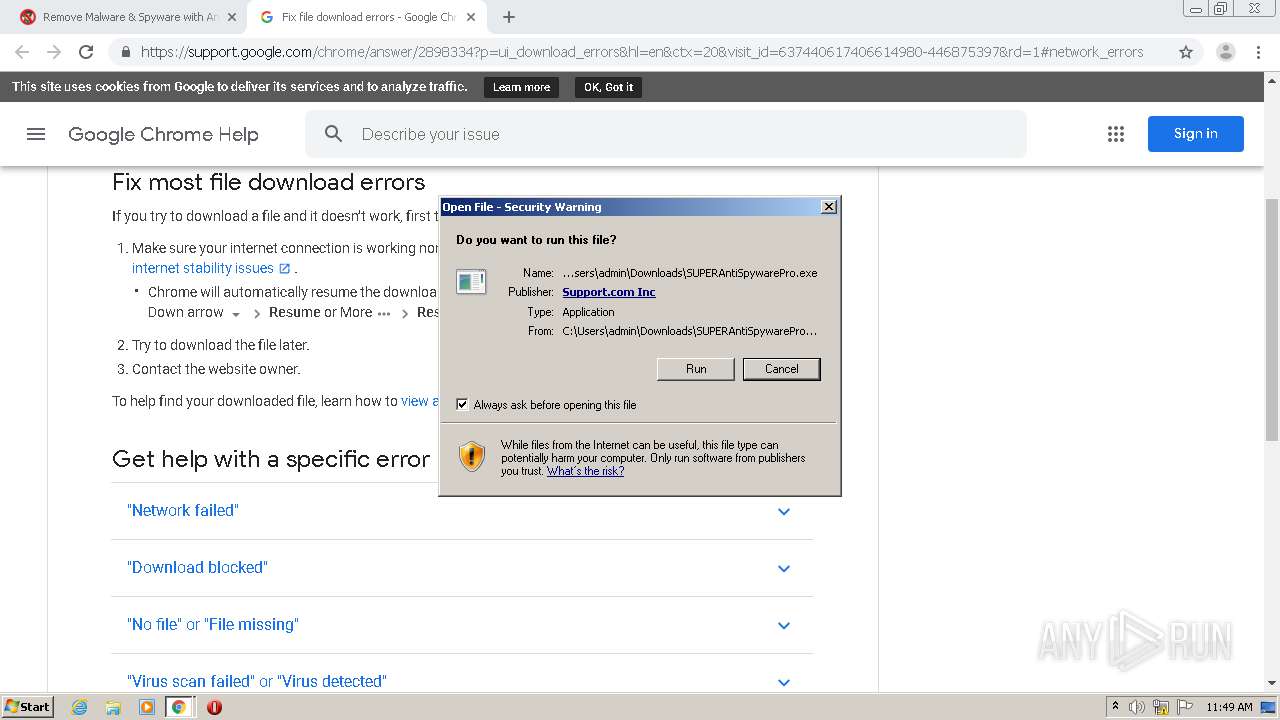Image resolution: width=1280 pixels, height=720 pixels.
Task: Show hidden system tray icons
Action: (x=1115, y=707)
